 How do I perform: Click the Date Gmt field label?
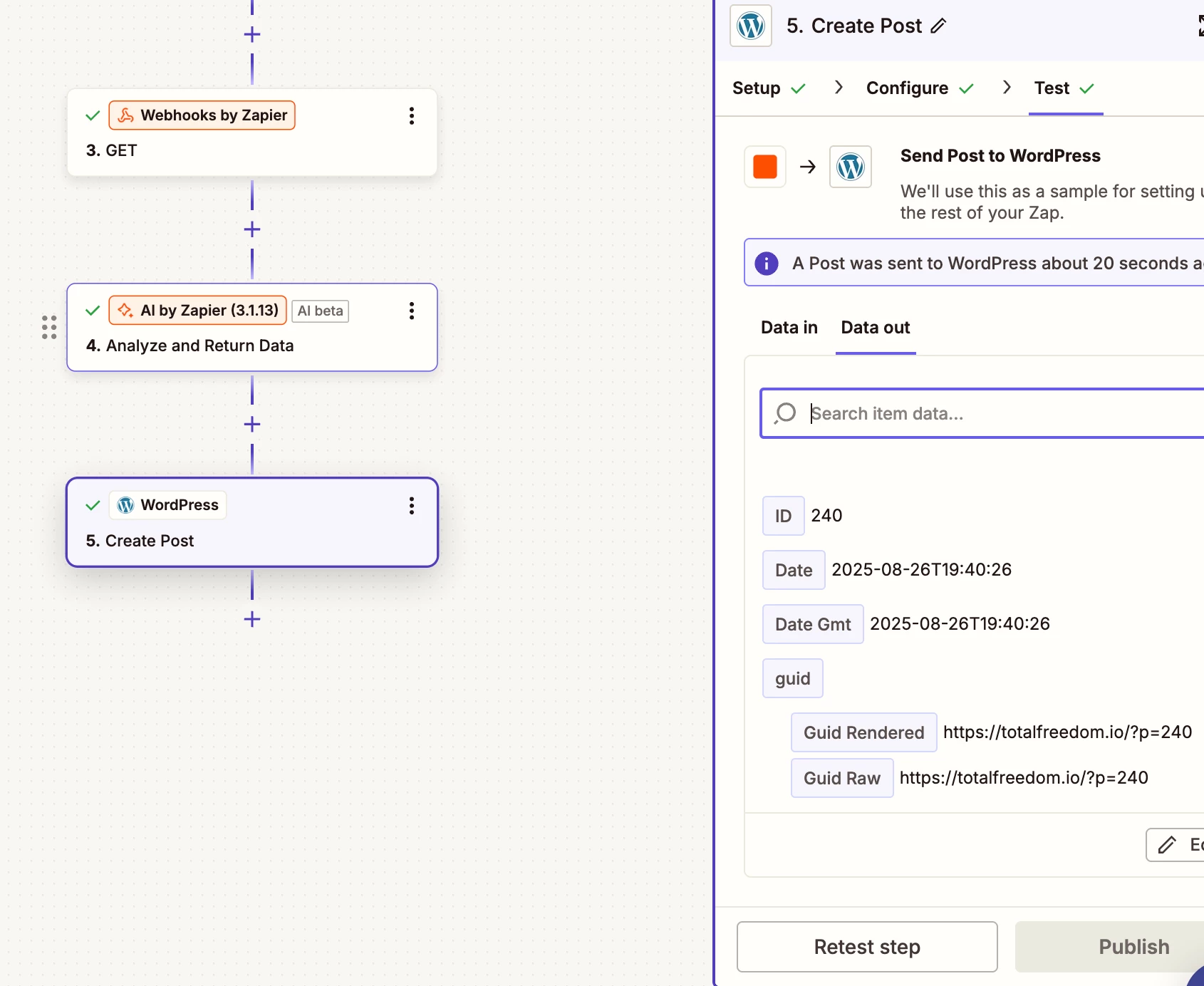(x=813, y=624)
